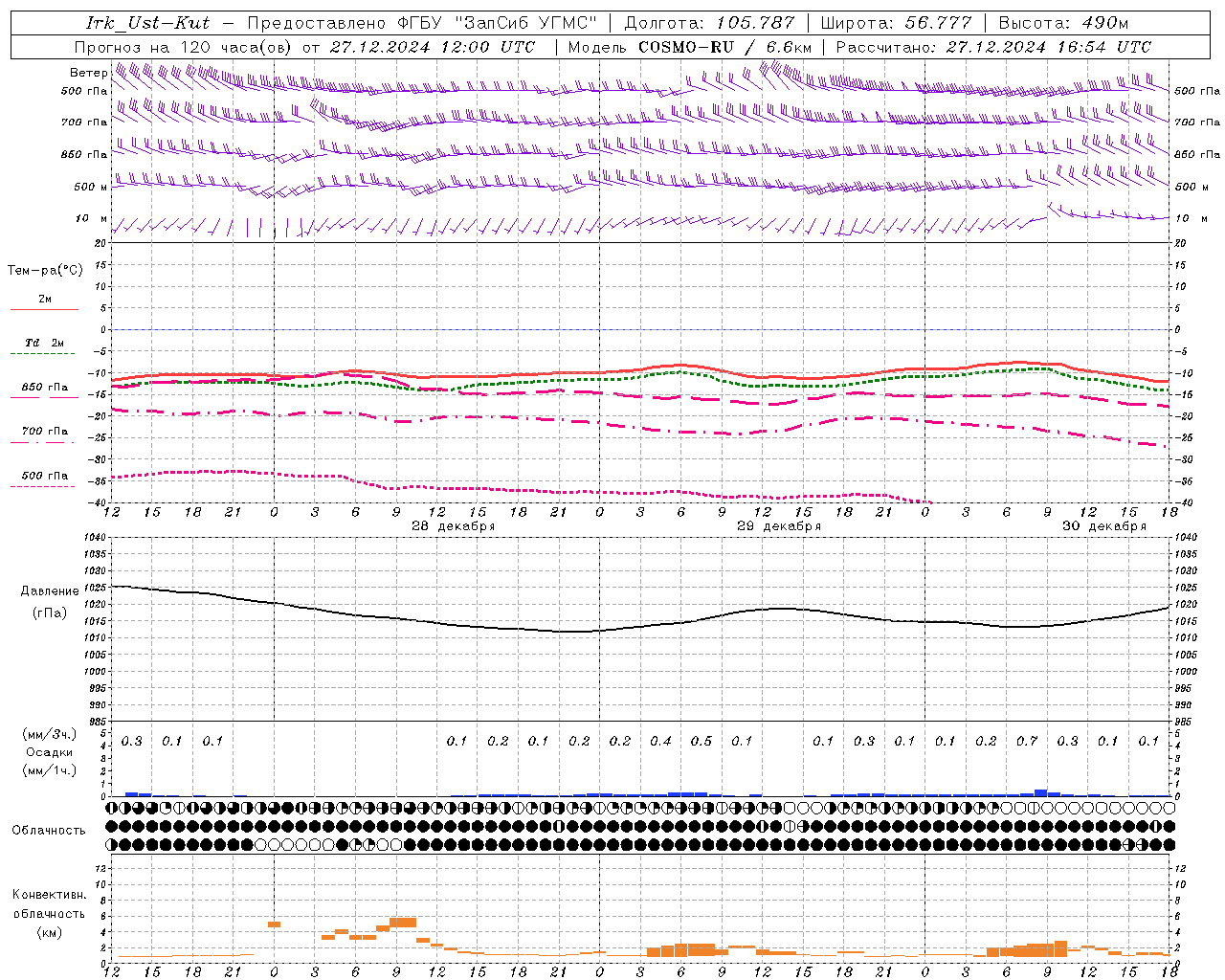The width and height of the screenshot is (1225, 980).
Task: Select the 'Модель COSMO-RU / 6.6км' model label
Action: 689,47
